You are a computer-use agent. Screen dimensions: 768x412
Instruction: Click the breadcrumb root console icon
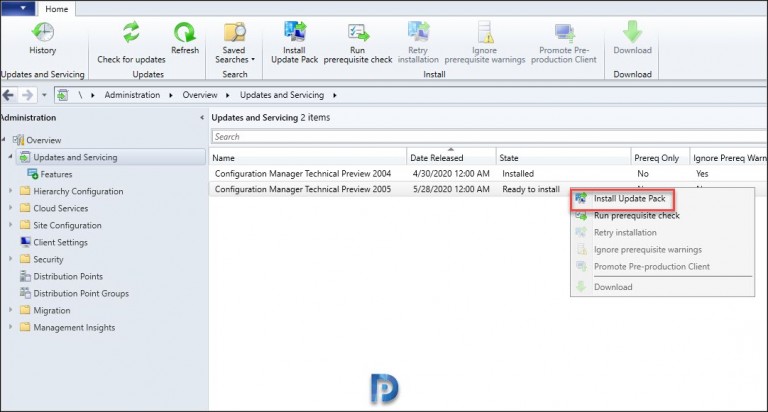coord(62,95)
